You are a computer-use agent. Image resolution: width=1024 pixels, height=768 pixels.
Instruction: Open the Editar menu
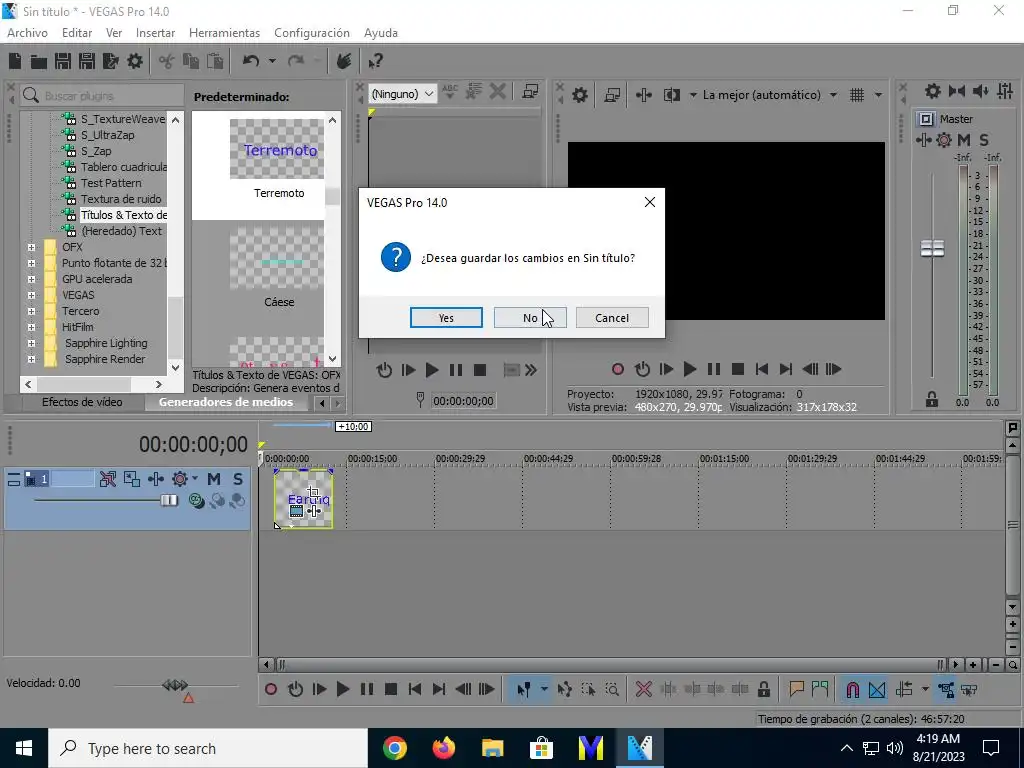click(77, 33)
